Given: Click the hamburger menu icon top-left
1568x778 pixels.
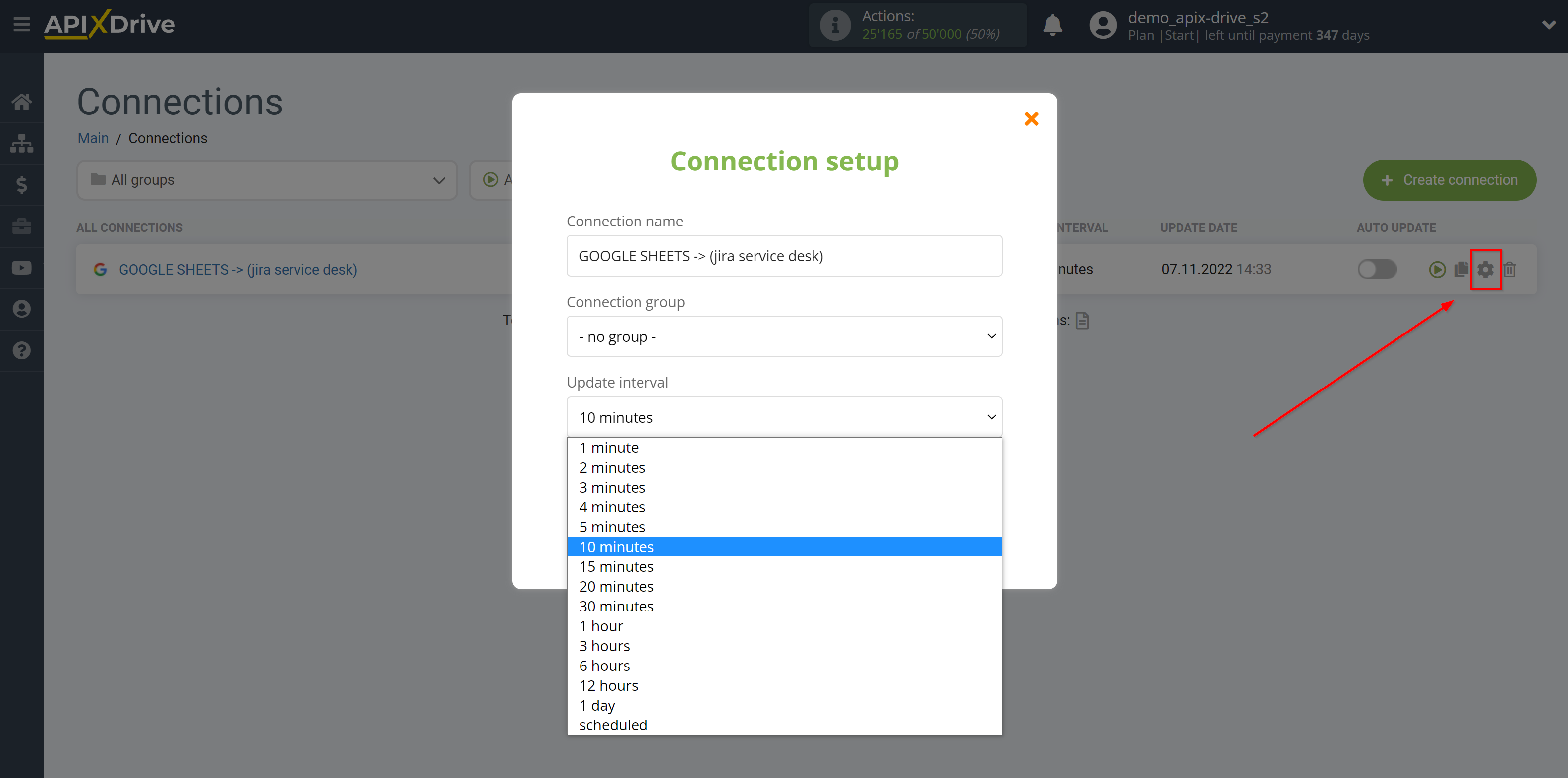Looking at the screenshot, I should point(22,23).
